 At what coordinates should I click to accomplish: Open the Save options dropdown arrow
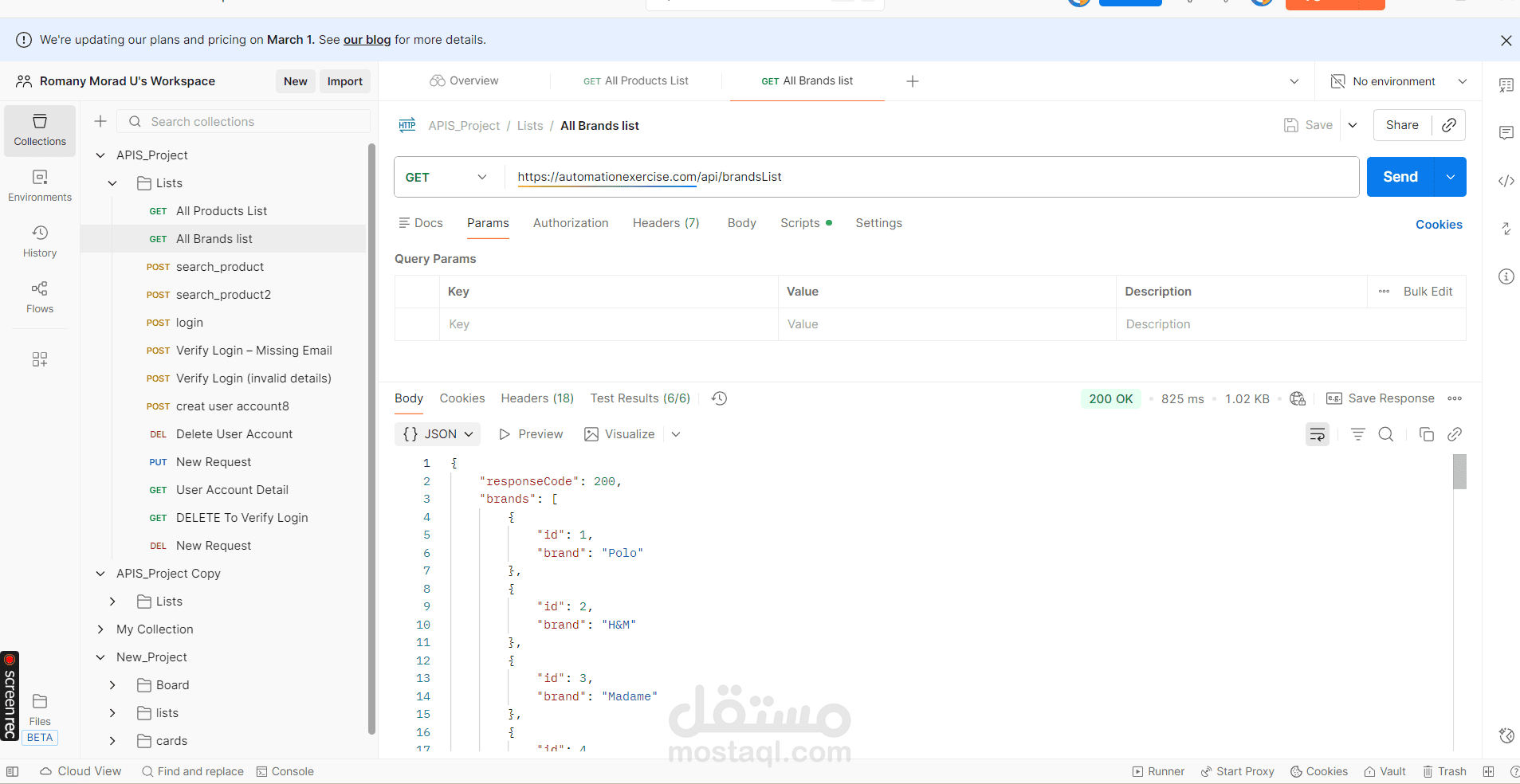[1353, 125]
